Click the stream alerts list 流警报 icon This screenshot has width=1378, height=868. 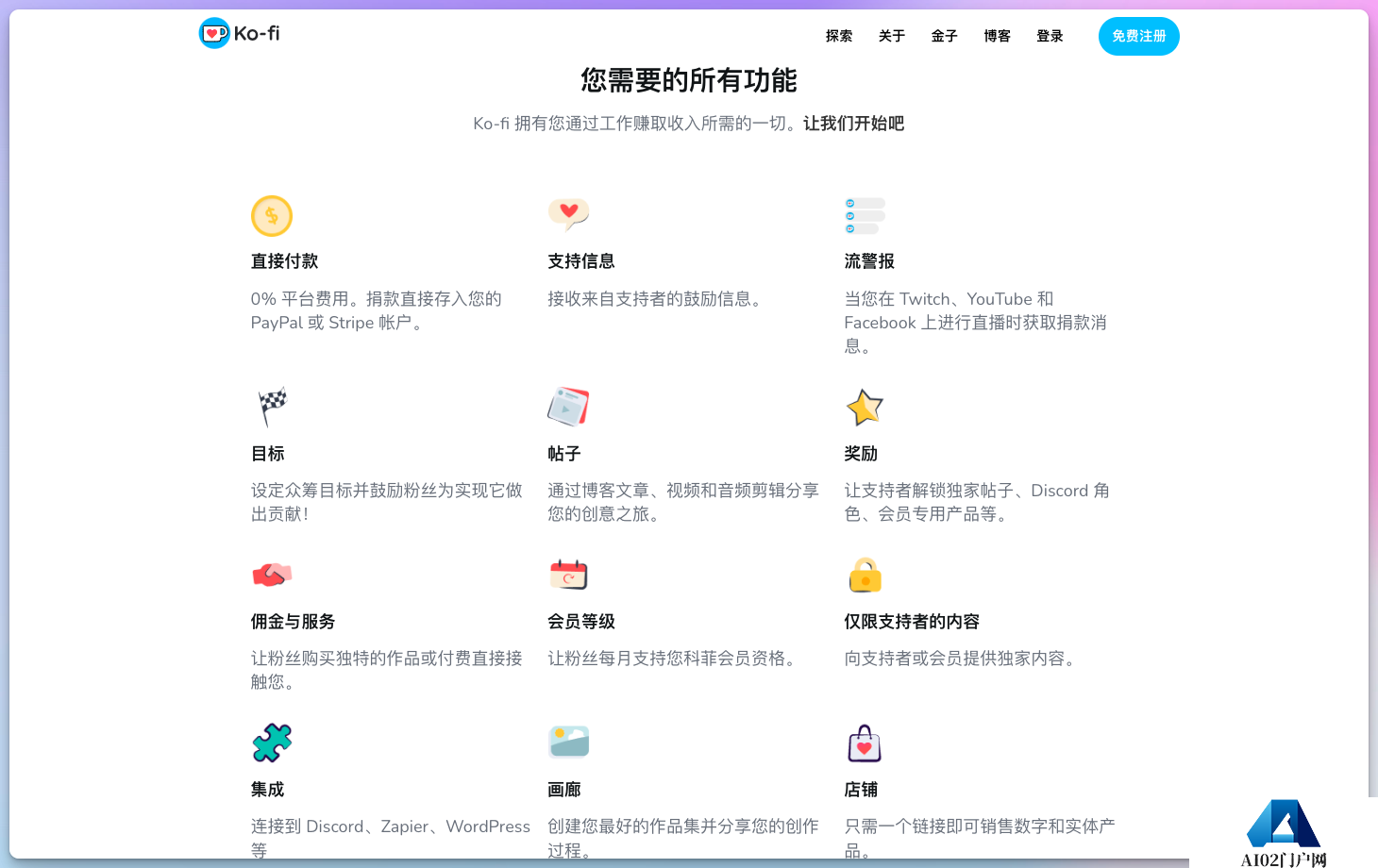coord(865,216)
